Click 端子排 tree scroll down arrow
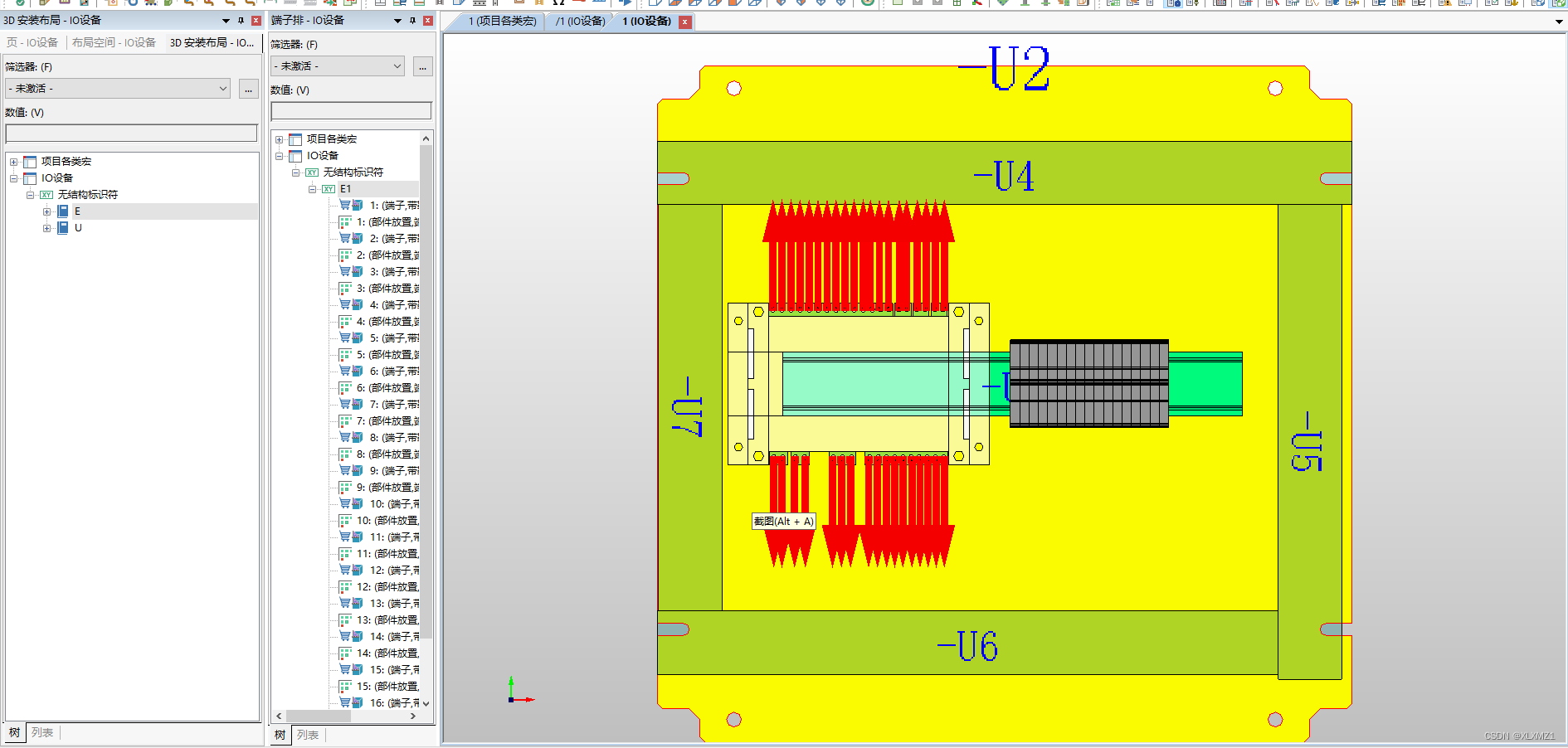This screenshot has width=1568, height=748. click(x=426, y=703)
